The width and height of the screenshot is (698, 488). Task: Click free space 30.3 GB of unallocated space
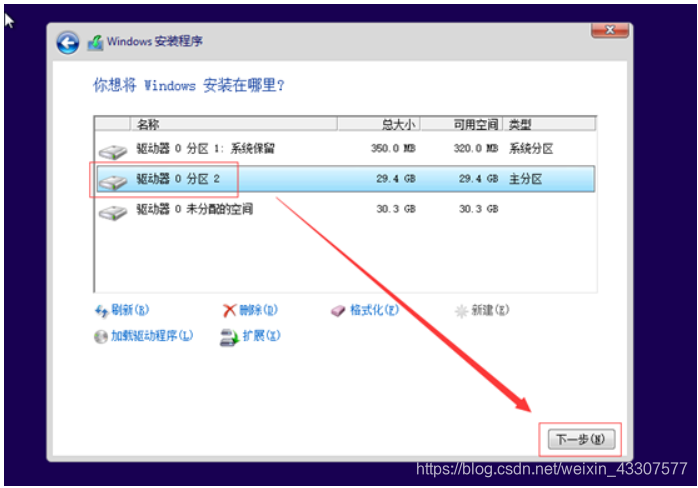479,209
